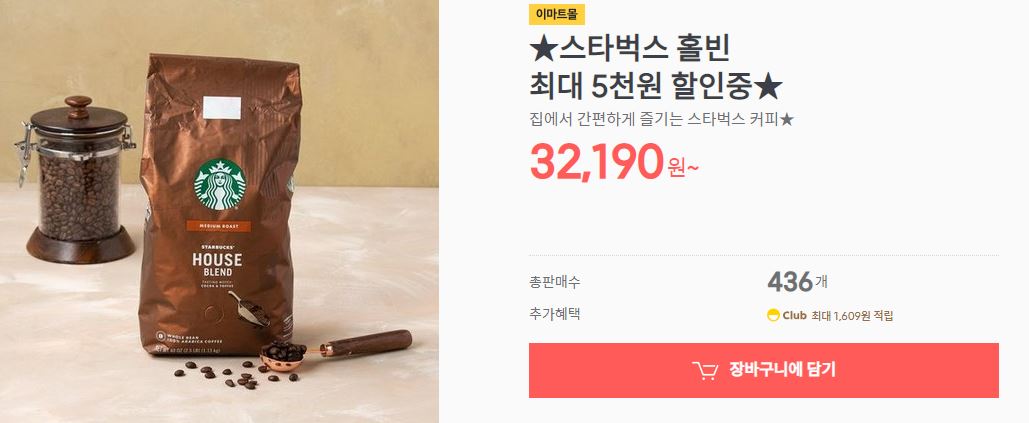Image resolution: width=1029 pixels, height=423 pixels.
Task: Click the glass coffee bean jar
Action: (77, 180)
